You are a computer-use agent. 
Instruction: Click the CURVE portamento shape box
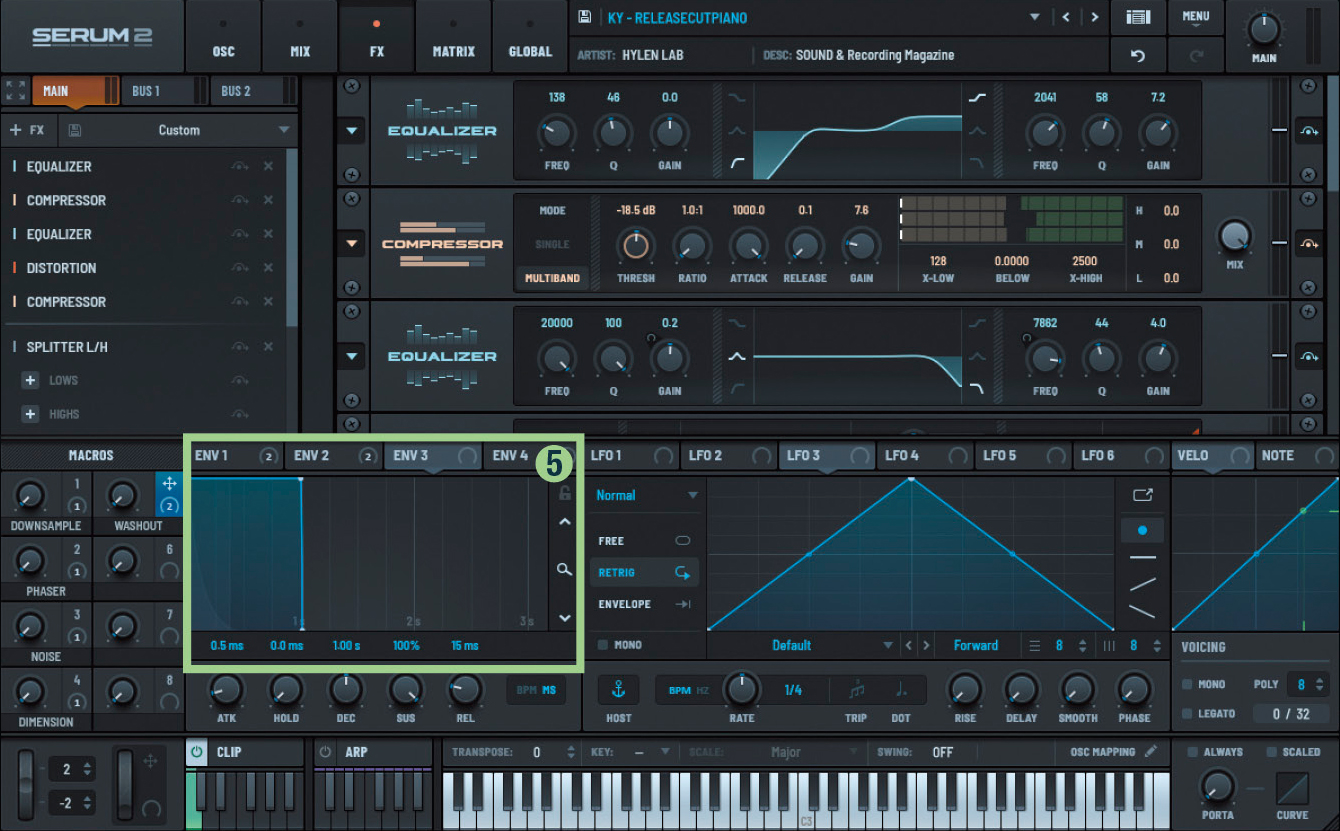tap(1292, 788)
